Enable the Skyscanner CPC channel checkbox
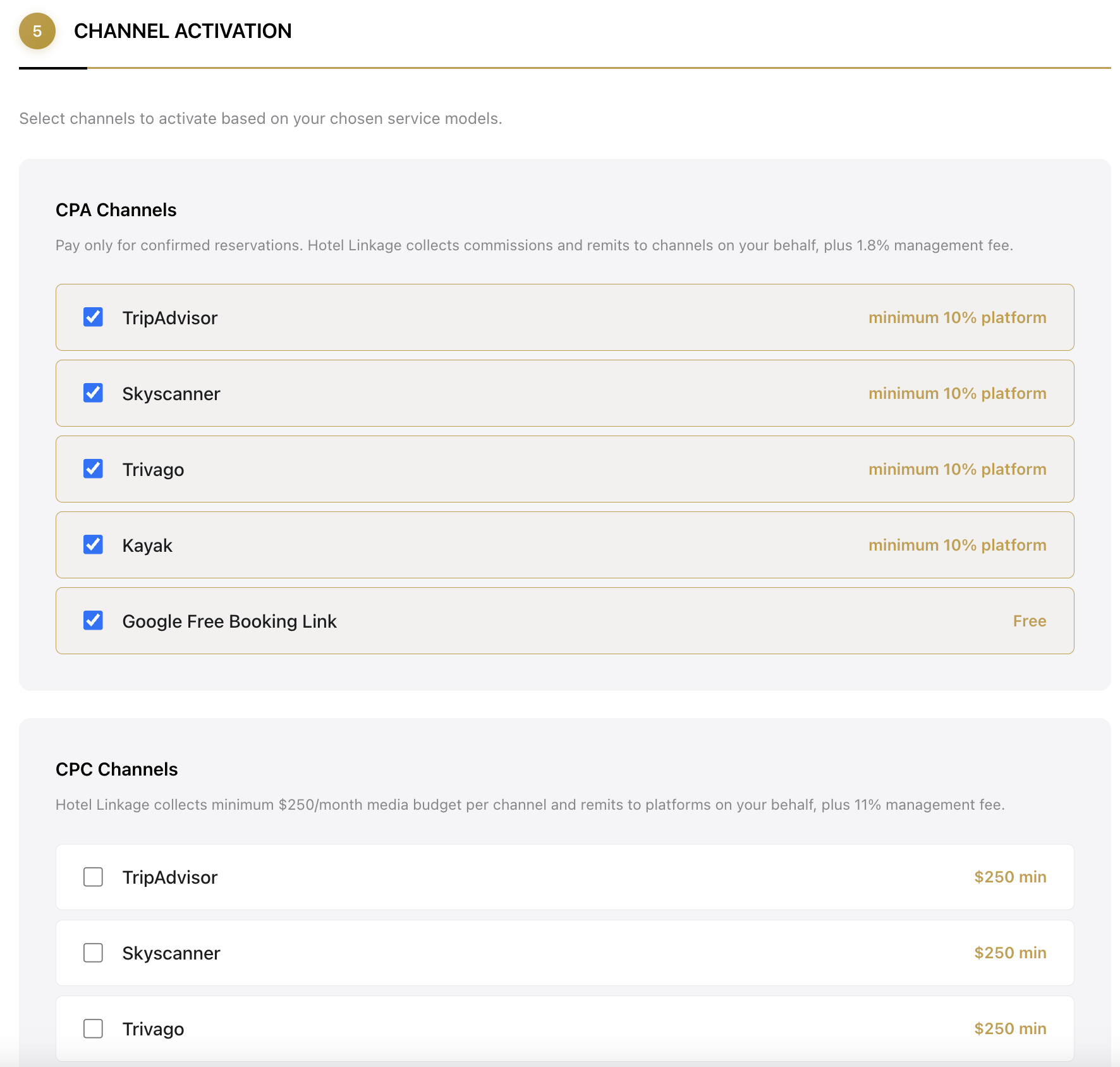Image resolution: width=1120 pixels, height=1067 pixels. pos(93,953)
